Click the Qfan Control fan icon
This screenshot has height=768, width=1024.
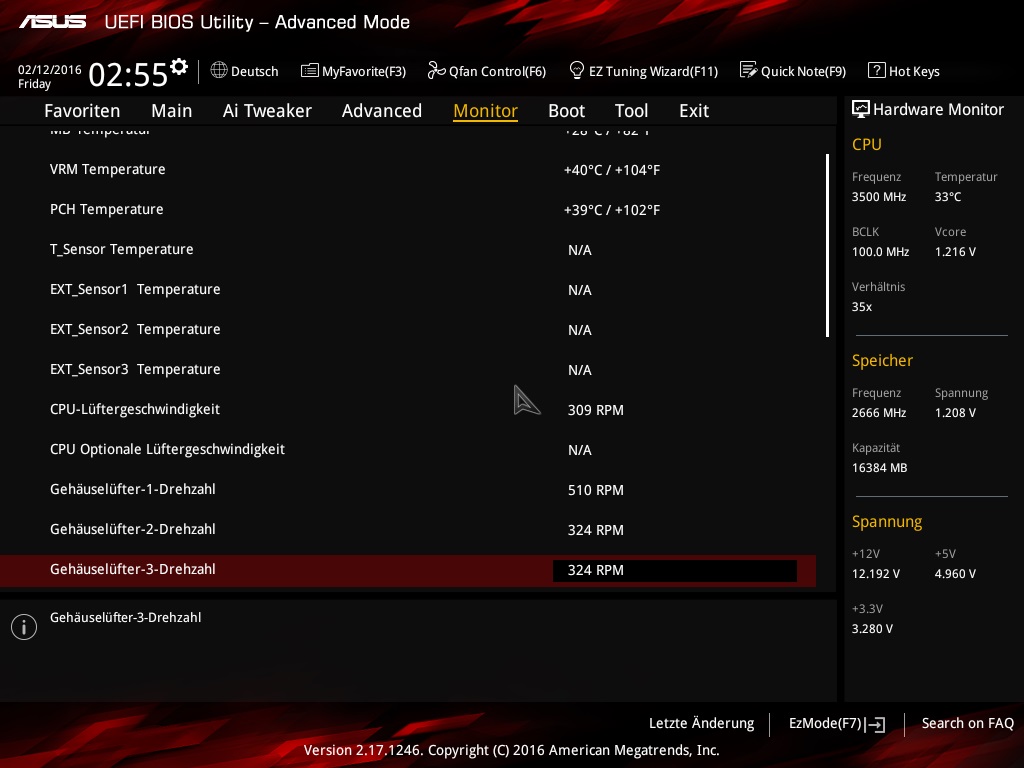[x=436, y=70]
